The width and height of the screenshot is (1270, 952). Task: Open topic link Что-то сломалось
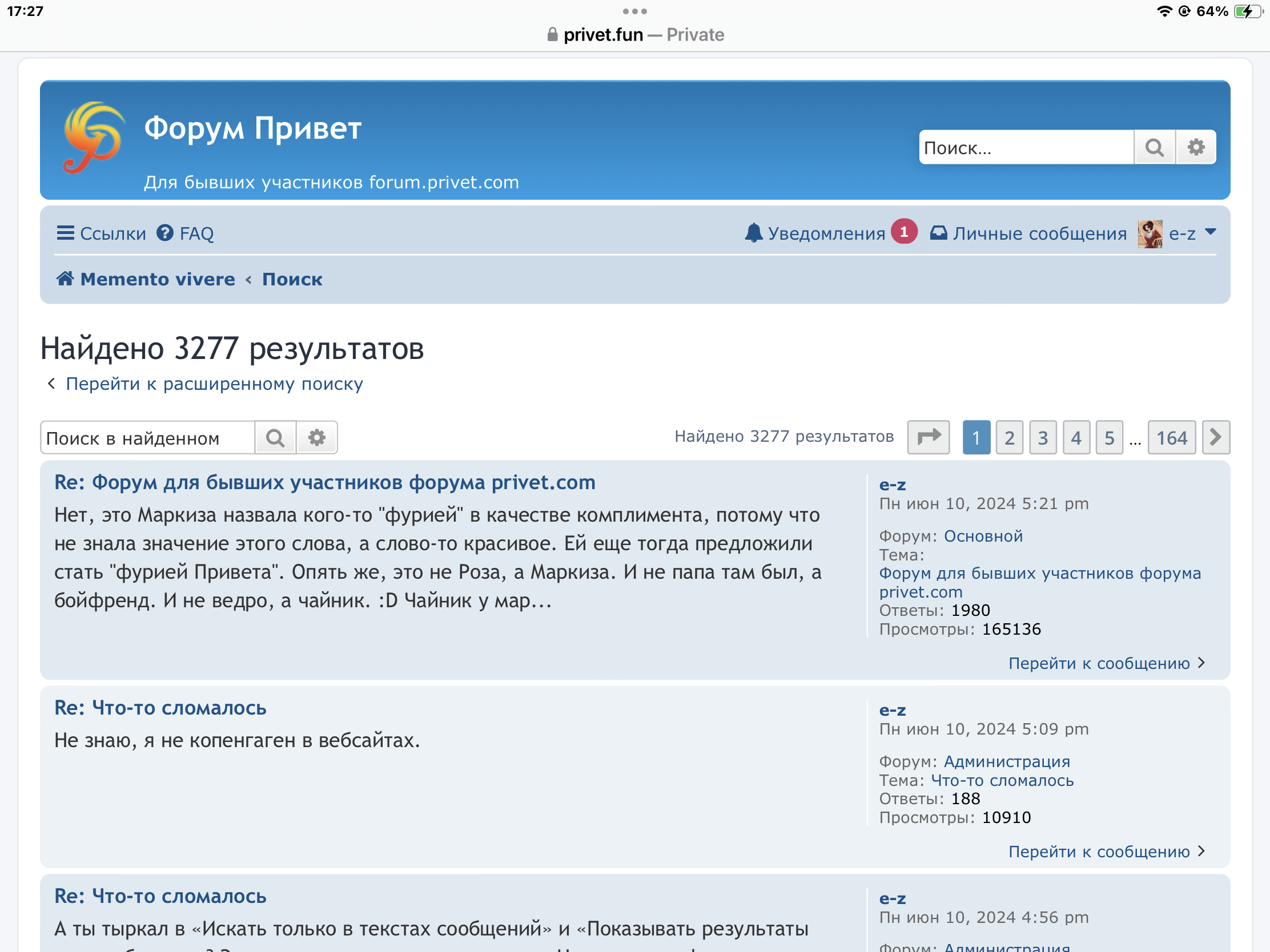(1002, 780)
